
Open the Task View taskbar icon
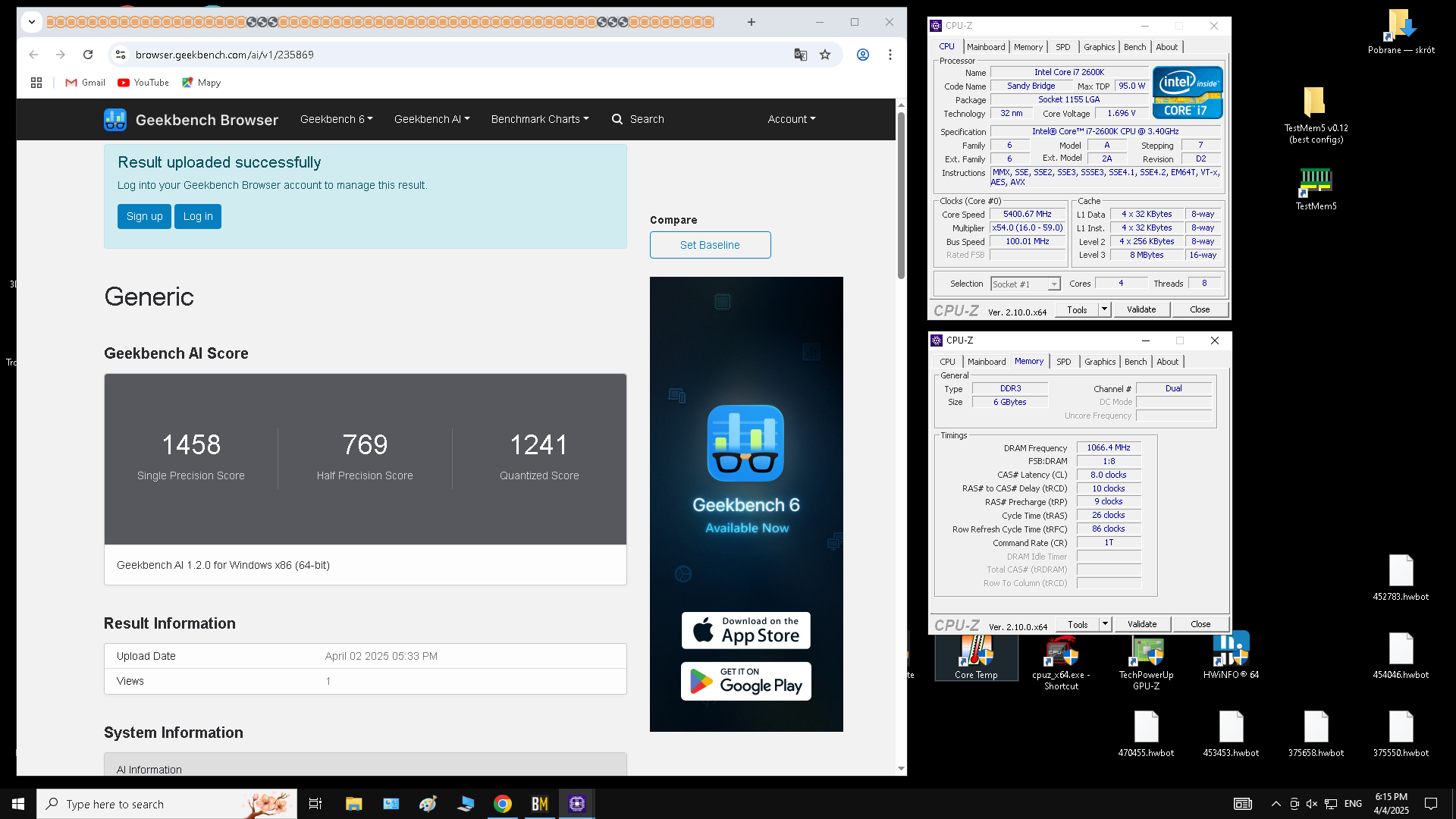click(315, 804)
